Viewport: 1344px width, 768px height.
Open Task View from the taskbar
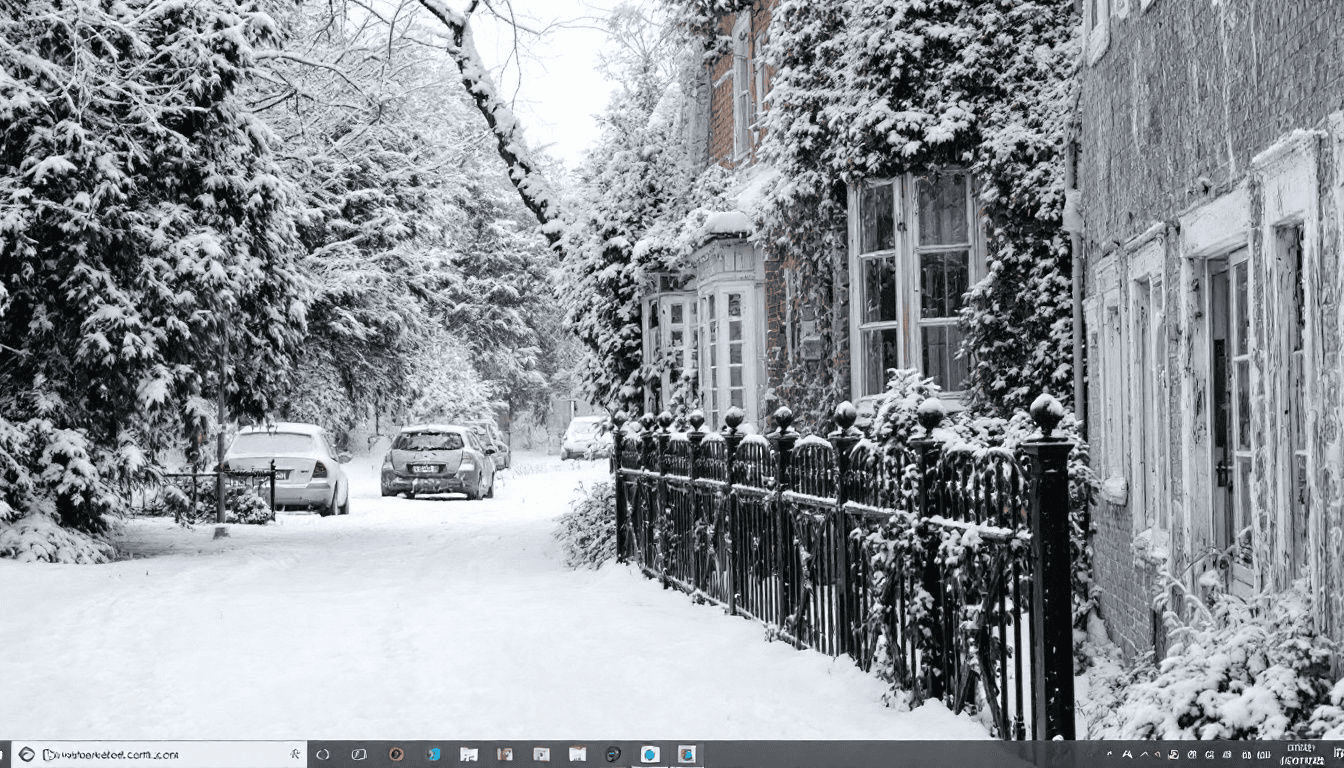pyautogui.click(x=359, y=754)
